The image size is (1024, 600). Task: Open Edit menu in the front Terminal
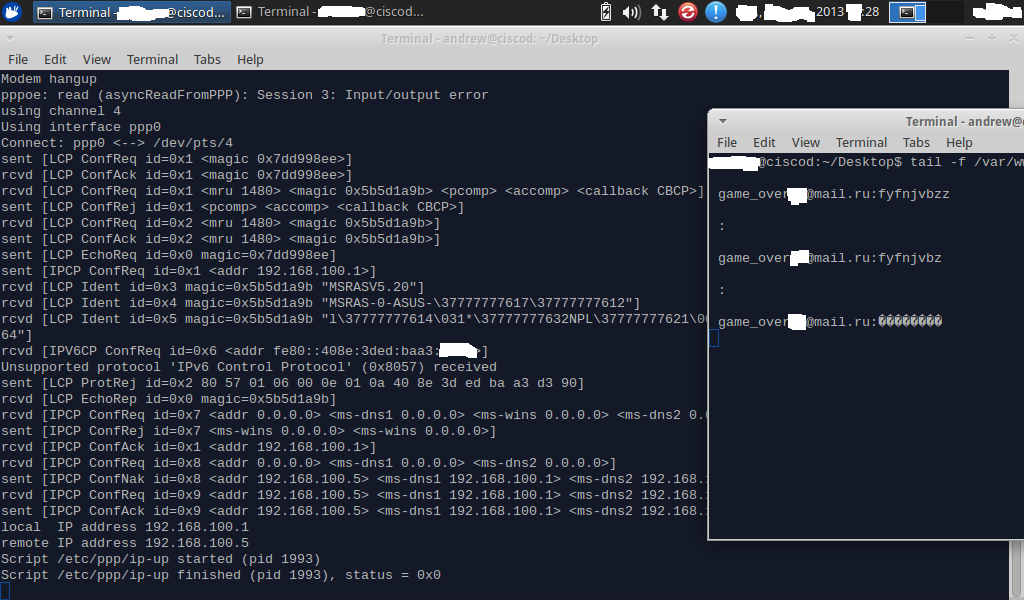[764, 142]
